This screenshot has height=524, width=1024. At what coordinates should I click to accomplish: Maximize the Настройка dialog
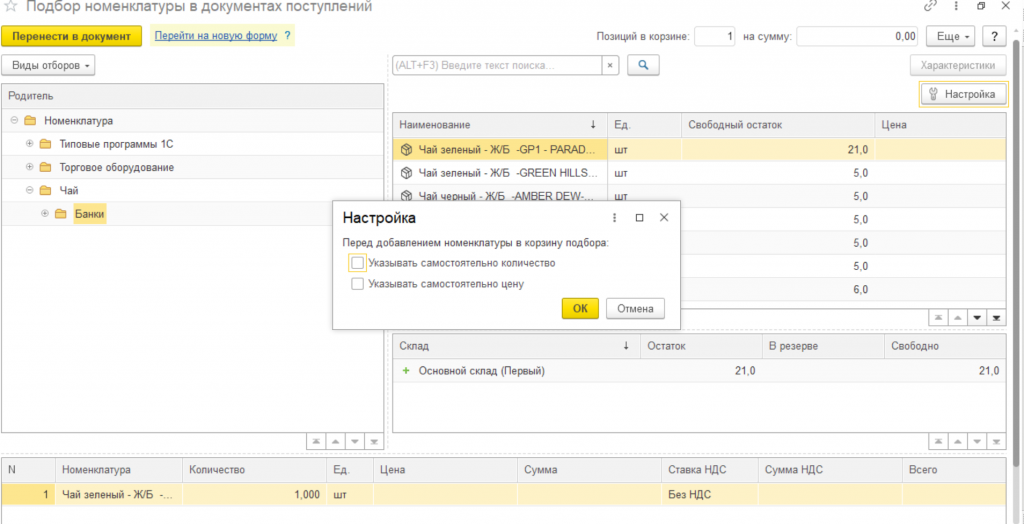coord(639,218)
